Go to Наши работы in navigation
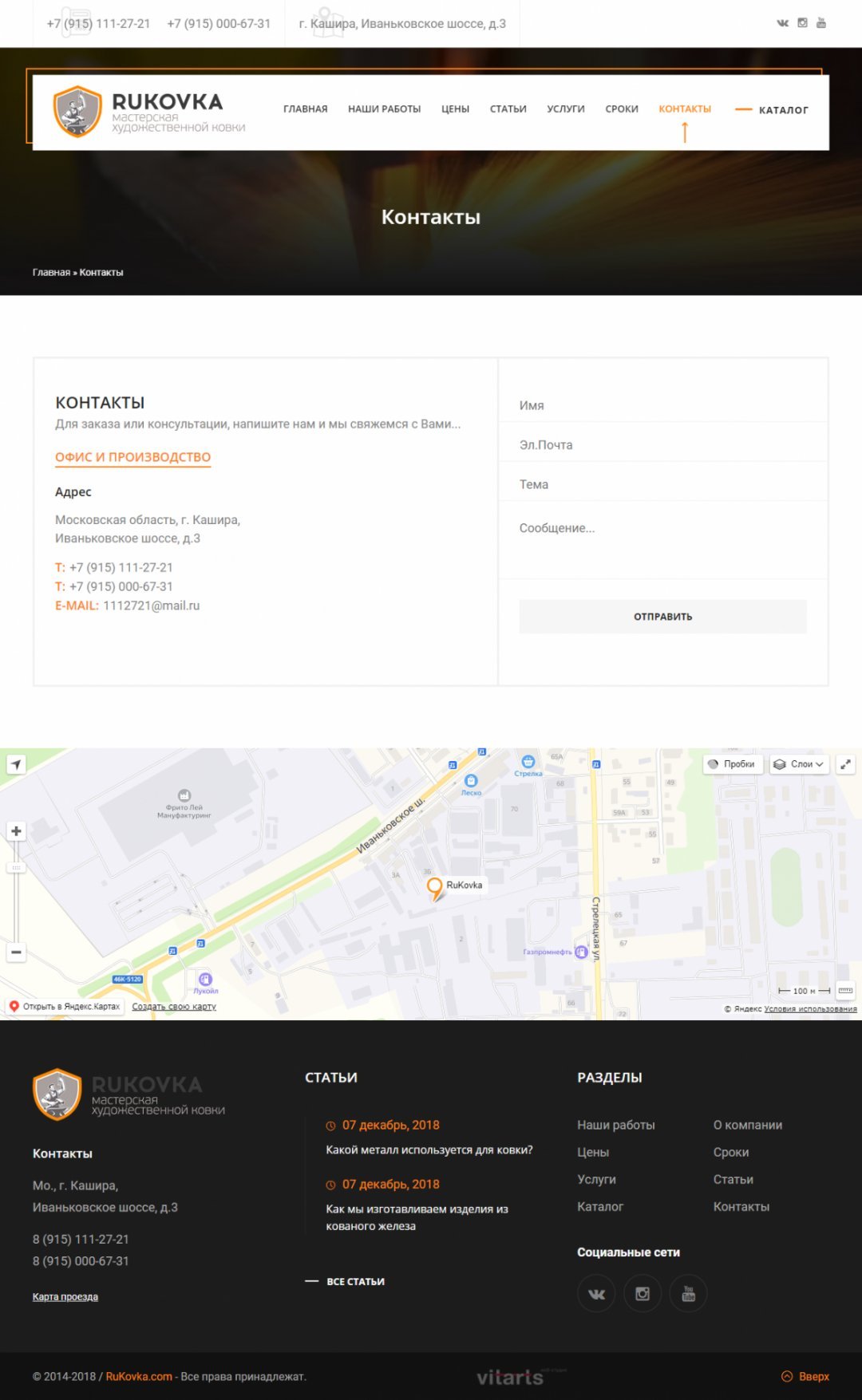The image size is (862, 1400). pos(384,109)
